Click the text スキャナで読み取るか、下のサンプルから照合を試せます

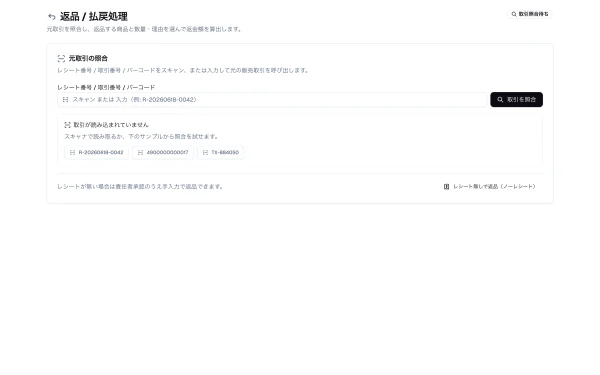point(142,136)
